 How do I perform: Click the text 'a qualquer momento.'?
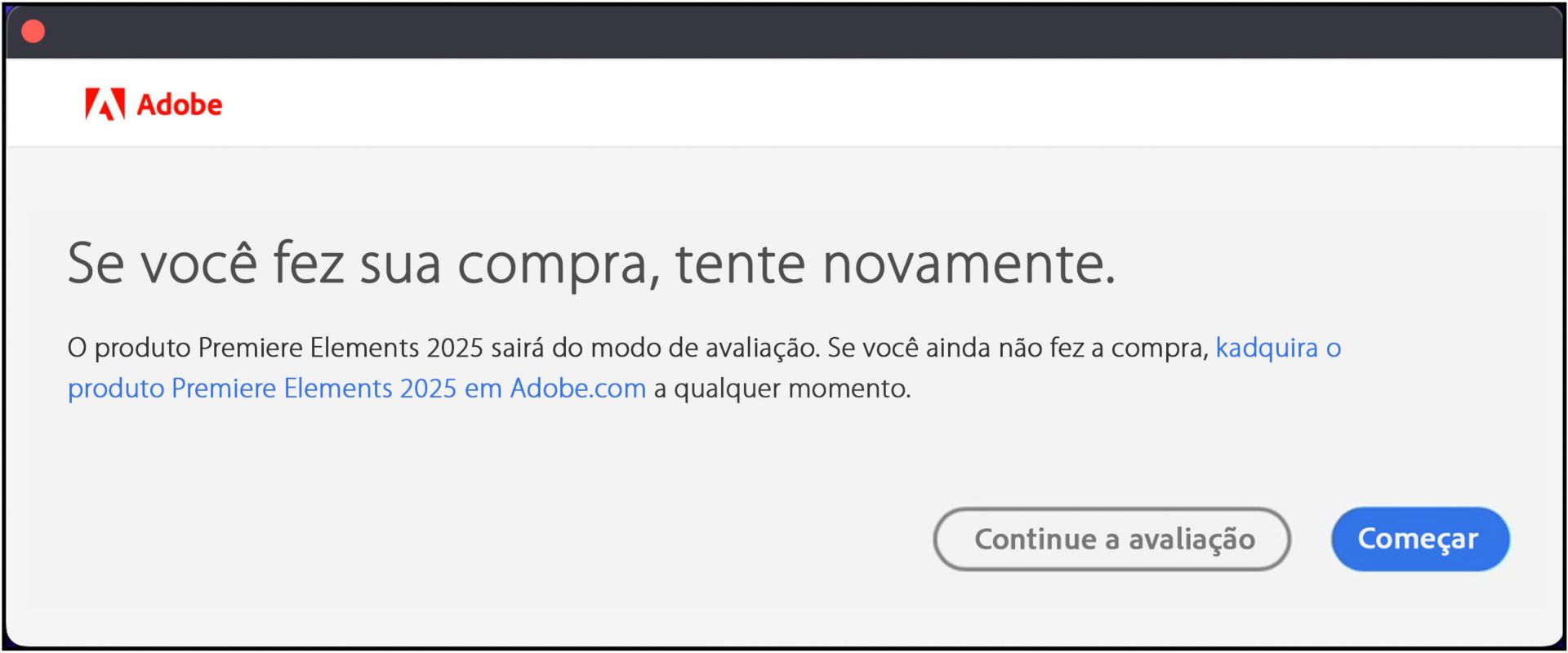pos(782,388)
